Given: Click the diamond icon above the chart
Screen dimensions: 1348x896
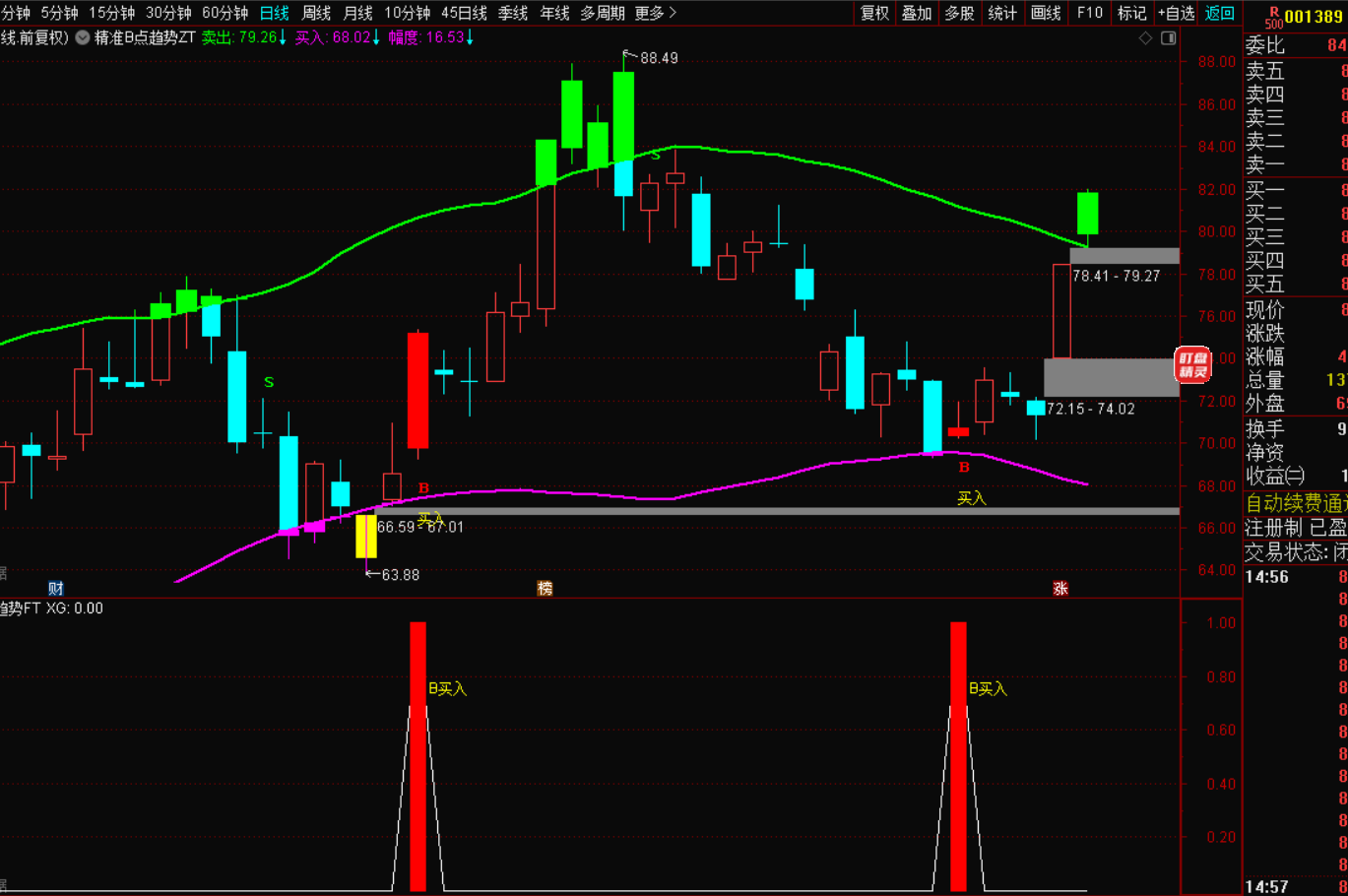Looking at the screenshot, I should 1145,38.
